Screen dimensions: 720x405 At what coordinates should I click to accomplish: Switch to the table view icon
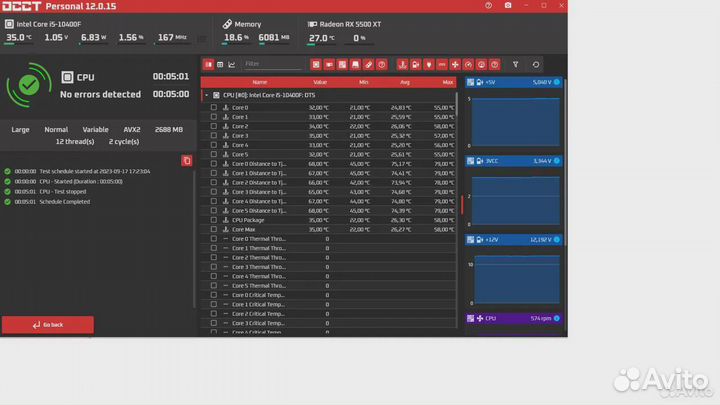click(220, 64)
